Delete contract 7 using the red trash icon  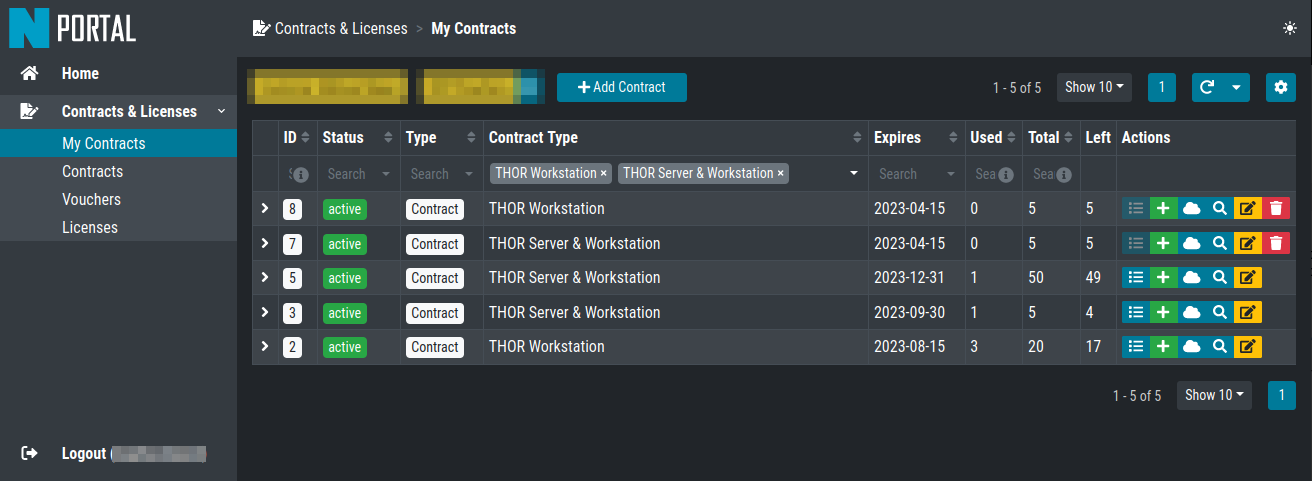click(1276, 243)
